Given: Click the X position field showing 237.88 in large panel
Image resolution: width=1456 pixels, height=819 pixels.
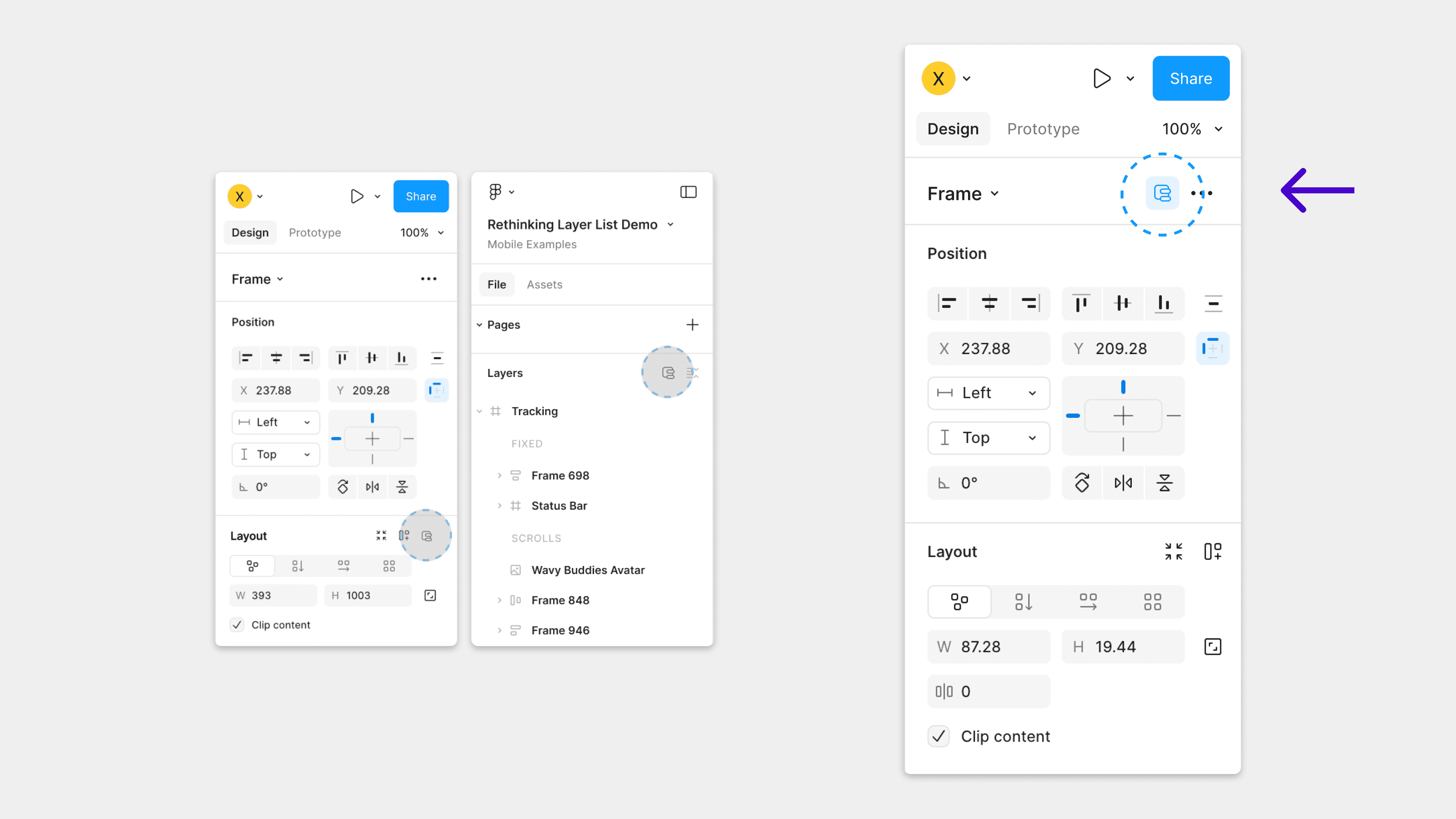Looking at the screenshot, I should (988, 349).
